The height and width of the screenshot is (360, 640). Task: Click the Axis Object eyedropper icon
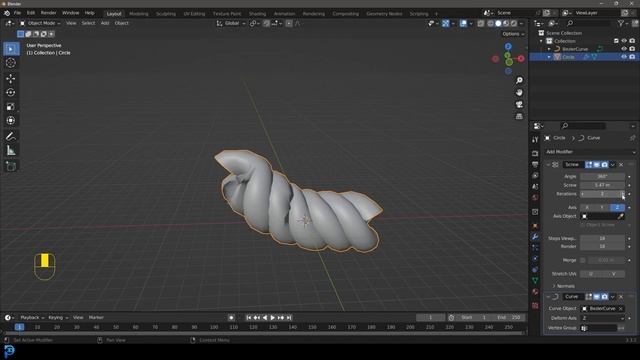[620, 216]
